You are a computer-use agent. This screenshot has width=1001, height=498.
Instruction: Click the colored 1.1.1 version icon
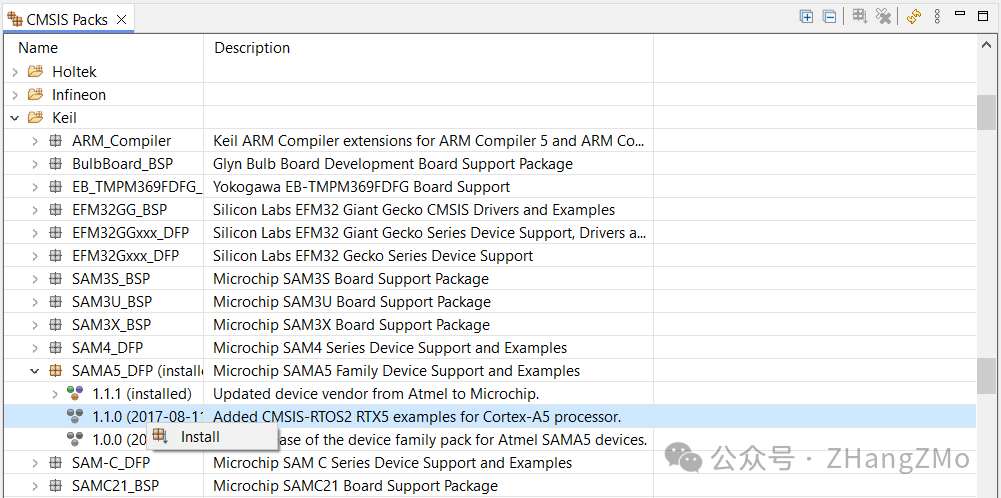(75, 394)
